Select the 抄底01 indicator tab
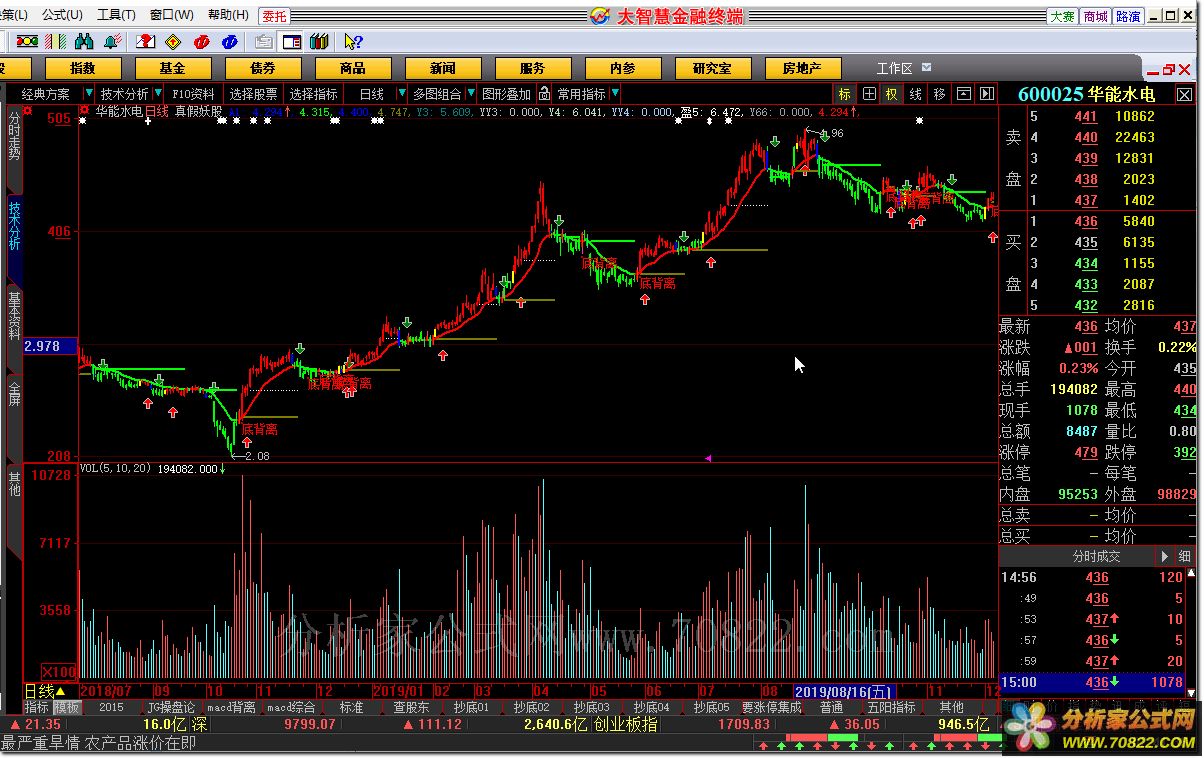This screenshot has height=758, width=1204. click(472, 707)
